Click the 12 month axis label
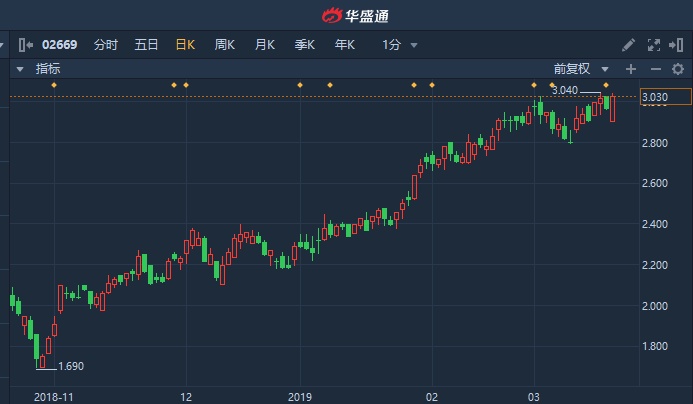The height and width of the screenshot is (404, 693). (186, 397)
